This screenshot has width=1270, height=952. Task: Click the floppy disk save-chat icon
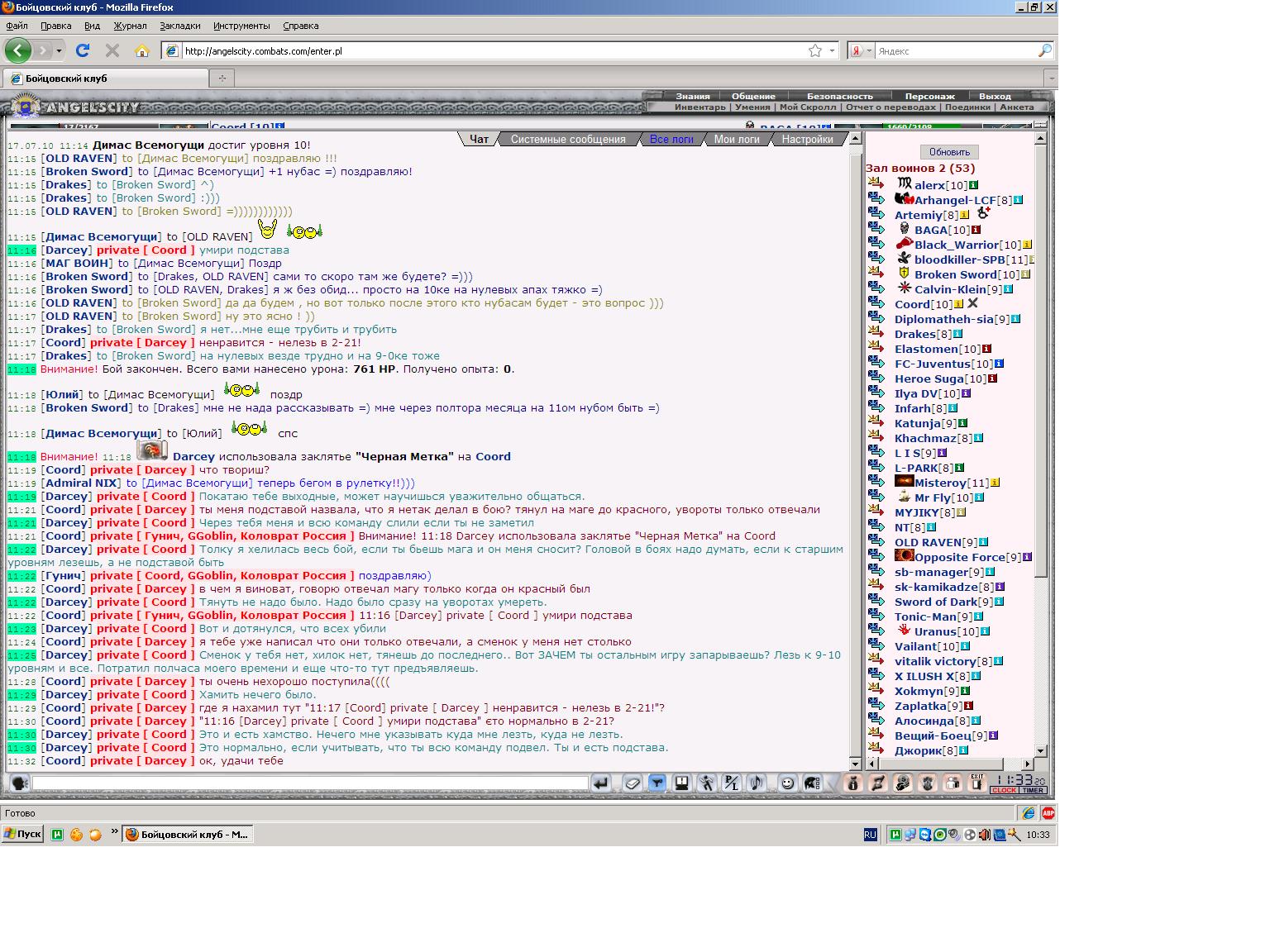coord(682,783)
